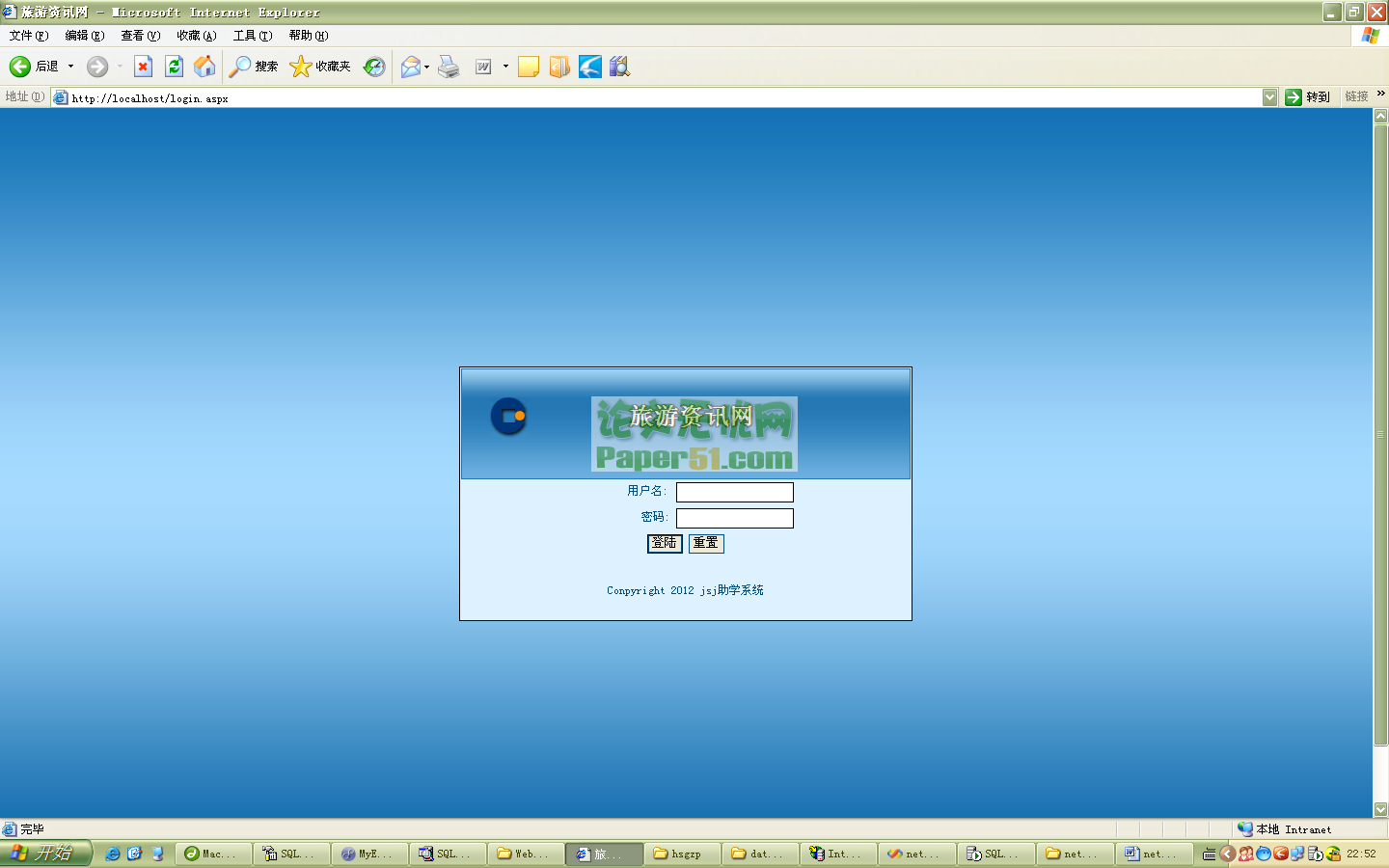Image resolution: width=1389 pixels, height=868 pixels.
Task: Click the 用户名 username input field
Action: (734, 493)
